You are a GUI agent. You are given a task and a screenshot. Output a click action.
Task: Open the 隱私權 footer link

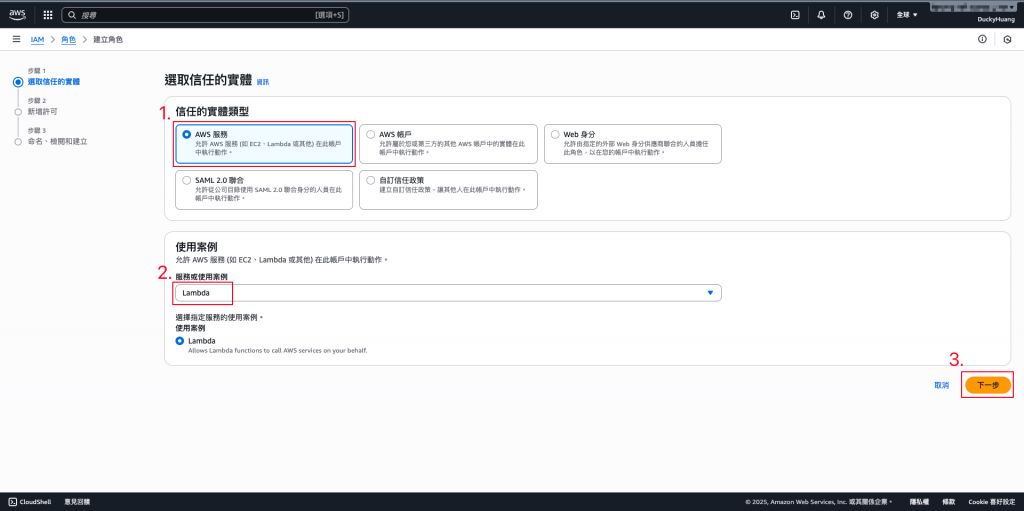[x=920, y=502]
